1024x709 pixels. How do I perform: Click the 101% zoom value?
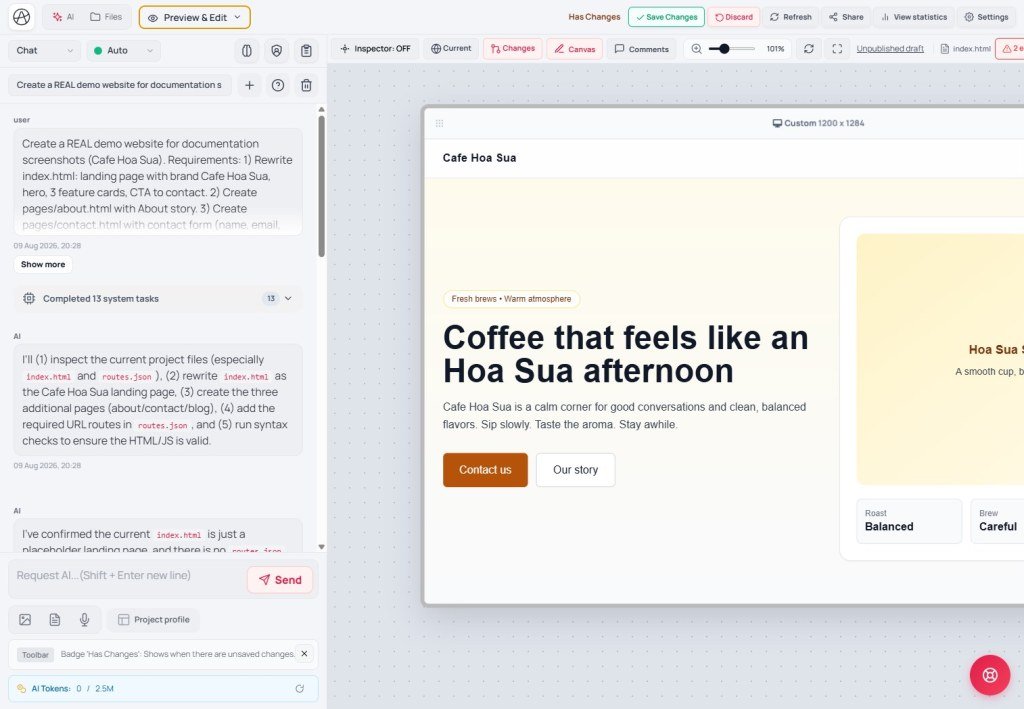click(775, 49)
